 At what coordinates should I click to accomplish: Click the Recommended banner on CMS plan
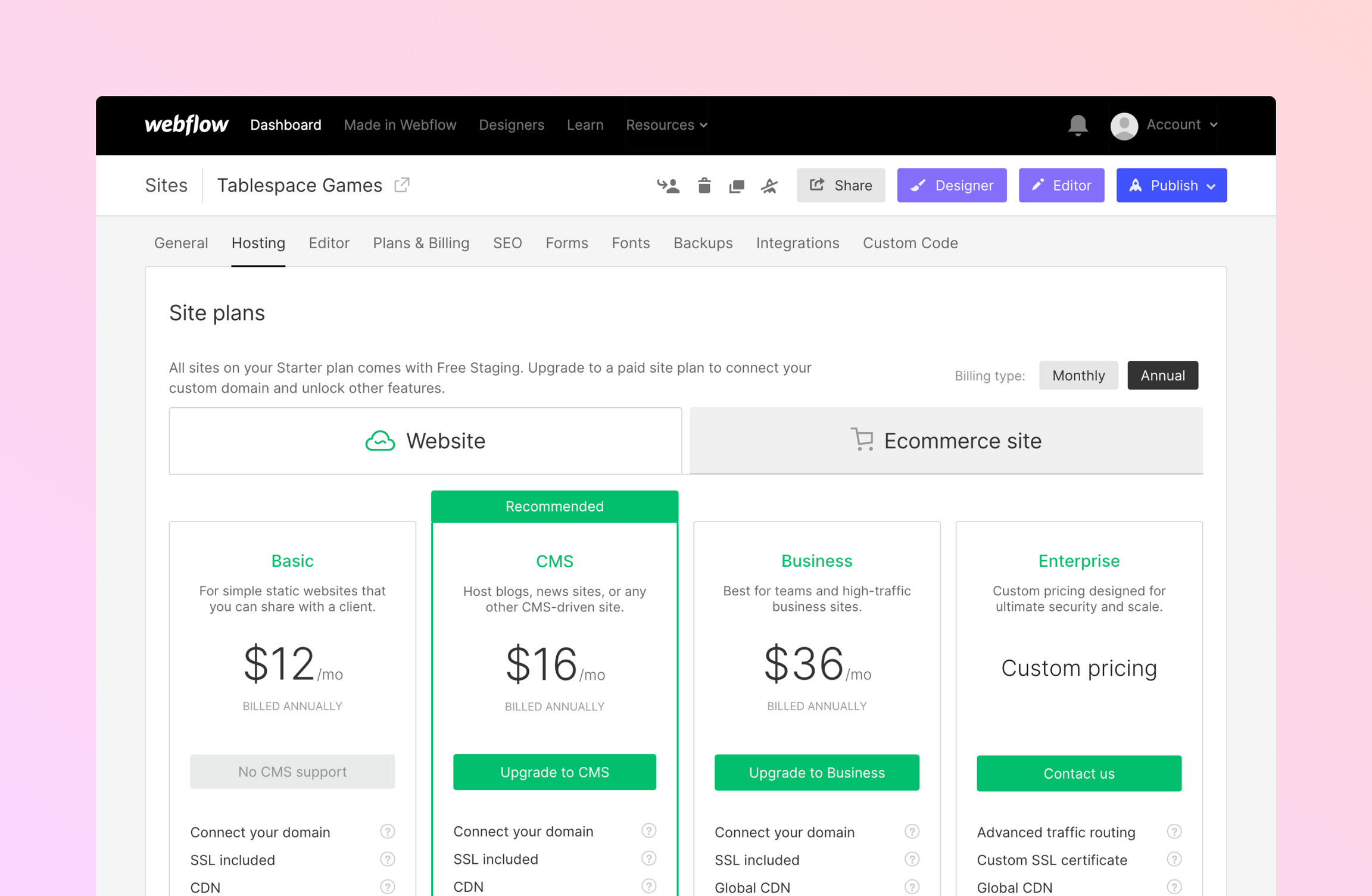click(554, 507)
